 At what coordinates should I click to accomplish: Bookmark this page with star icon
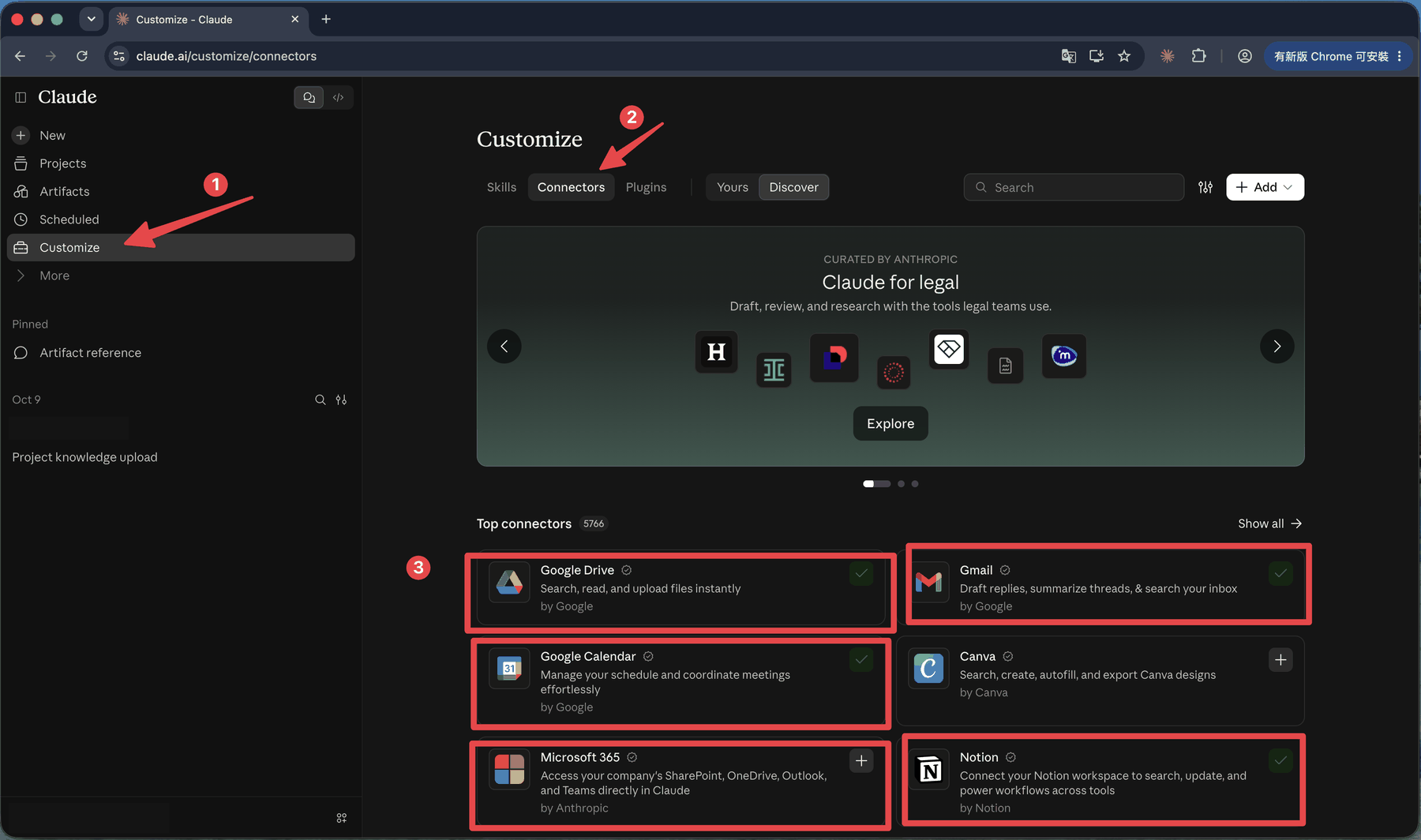(x=1124, y=56)
